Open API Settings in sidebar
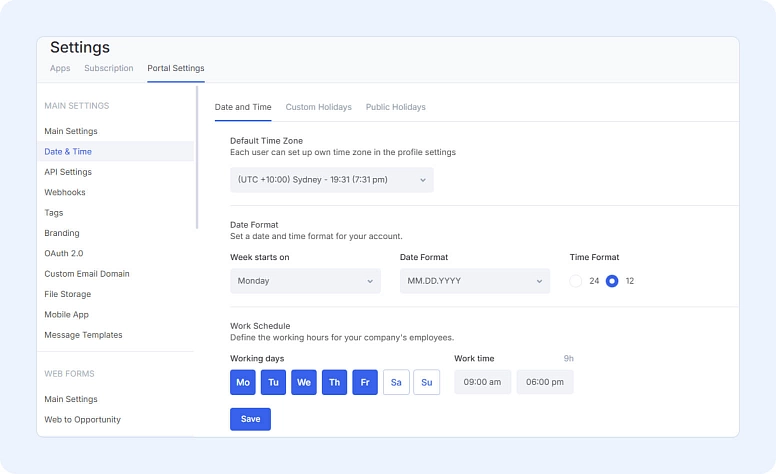The image size is (776, 474). click(x=68, y=172)
